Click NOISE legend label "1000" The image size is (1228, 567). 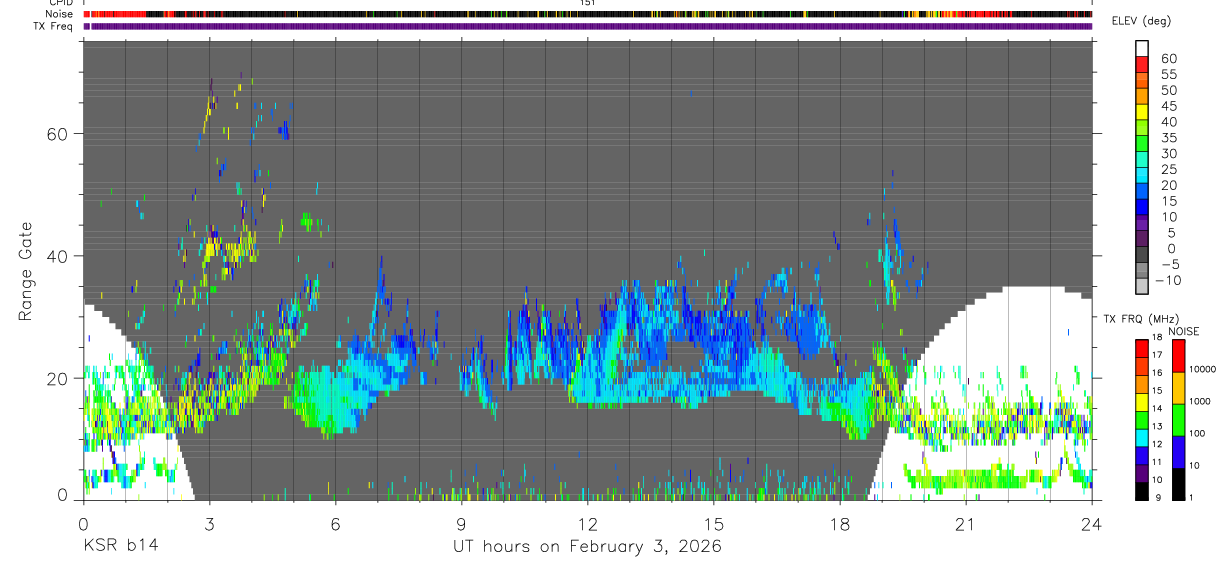1200,401
